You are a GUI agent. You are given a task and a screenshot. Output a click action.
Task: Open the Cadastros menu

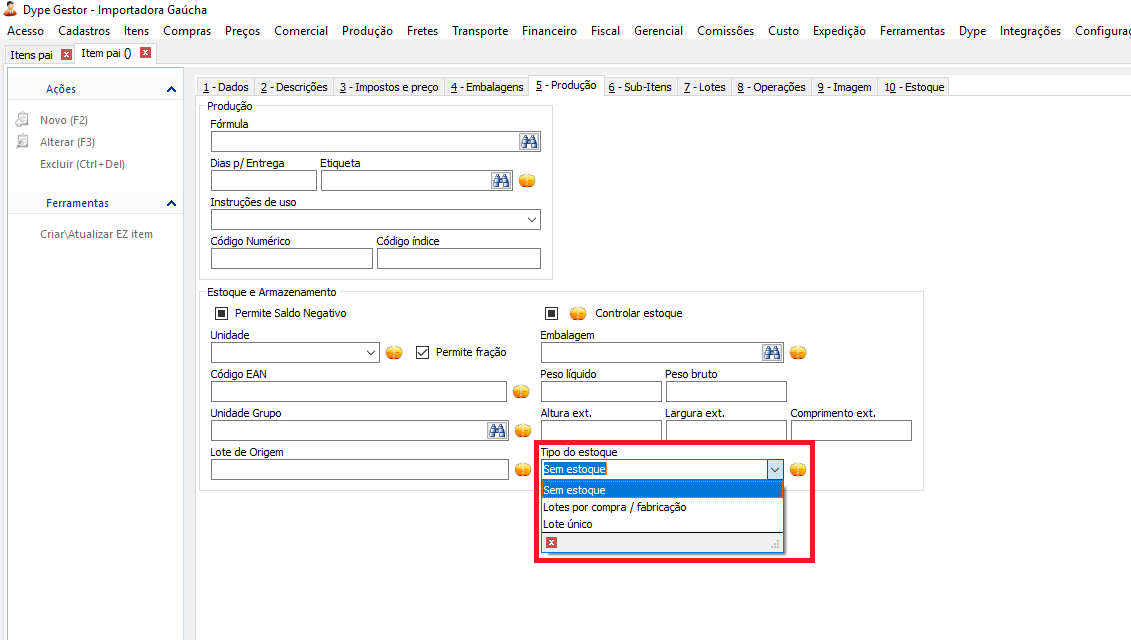point(84,31)
